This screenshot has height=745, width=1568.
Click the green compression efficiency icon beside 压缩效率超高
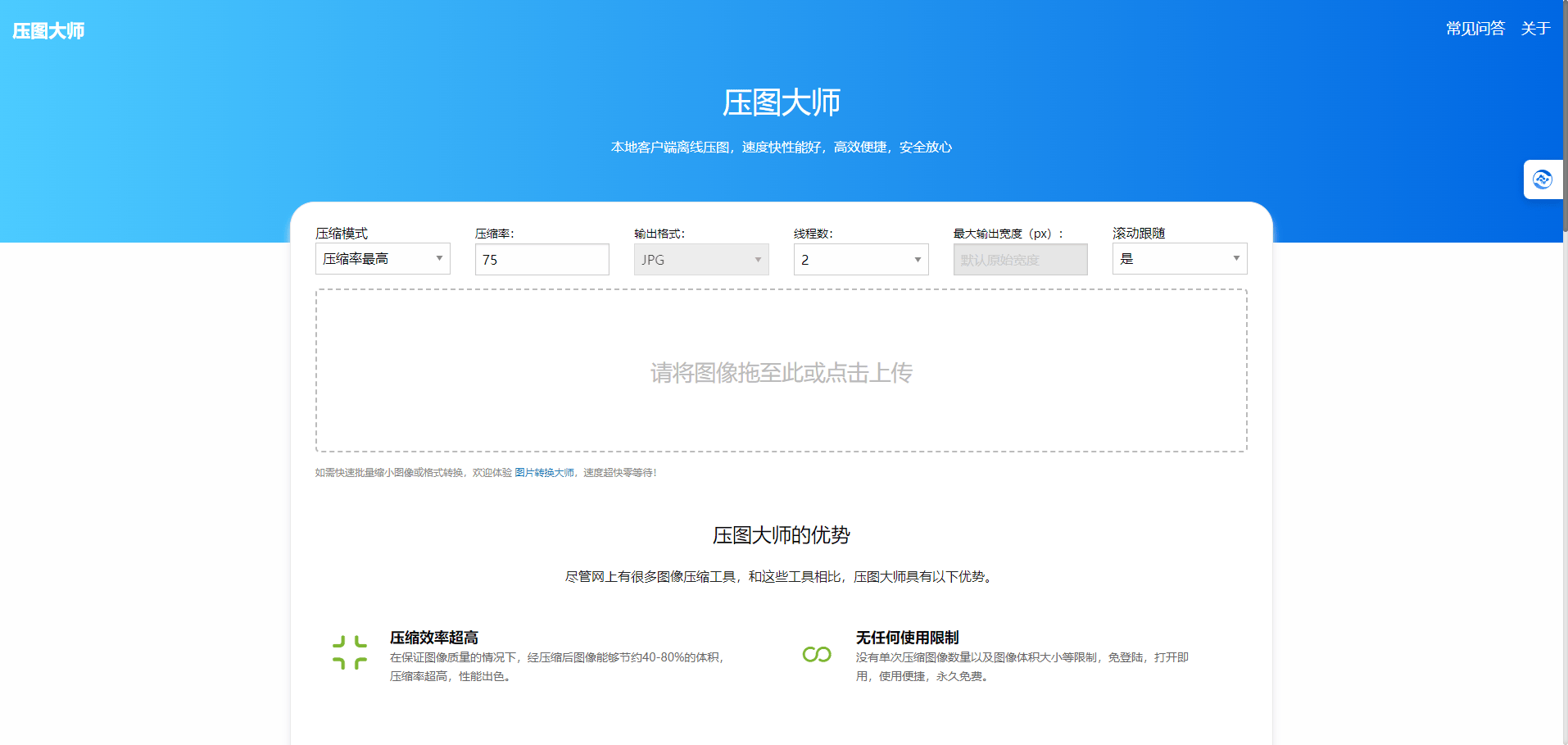point(349,652)
